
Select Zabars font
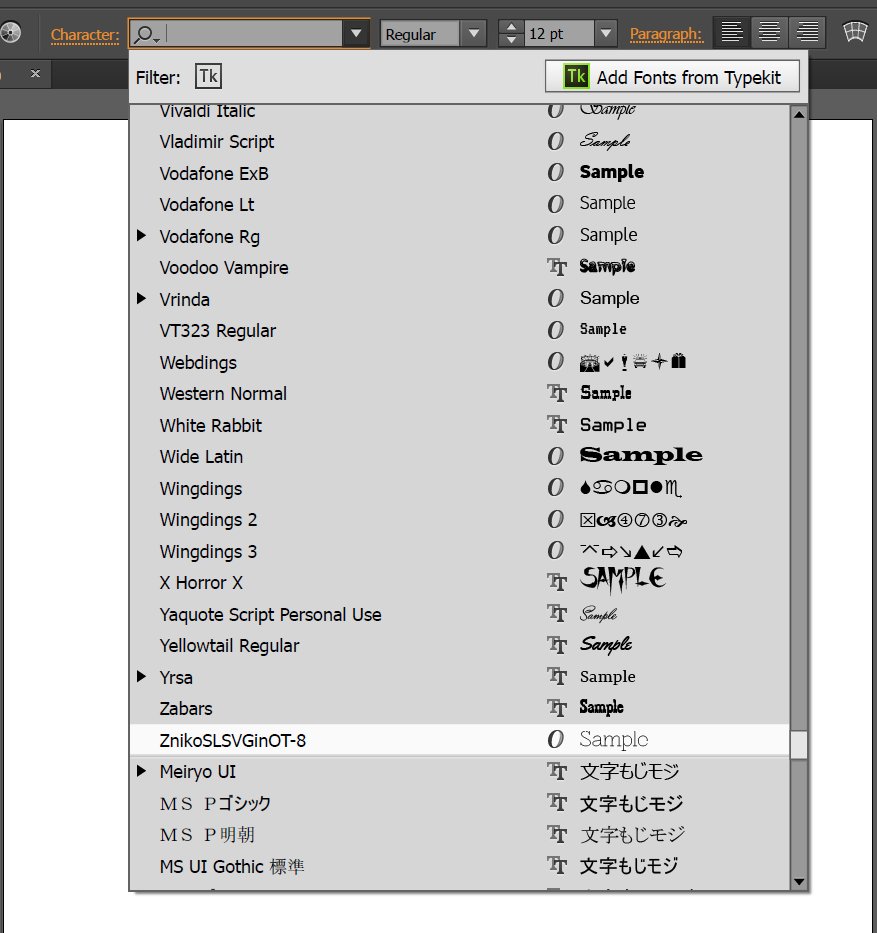[459, 709]
